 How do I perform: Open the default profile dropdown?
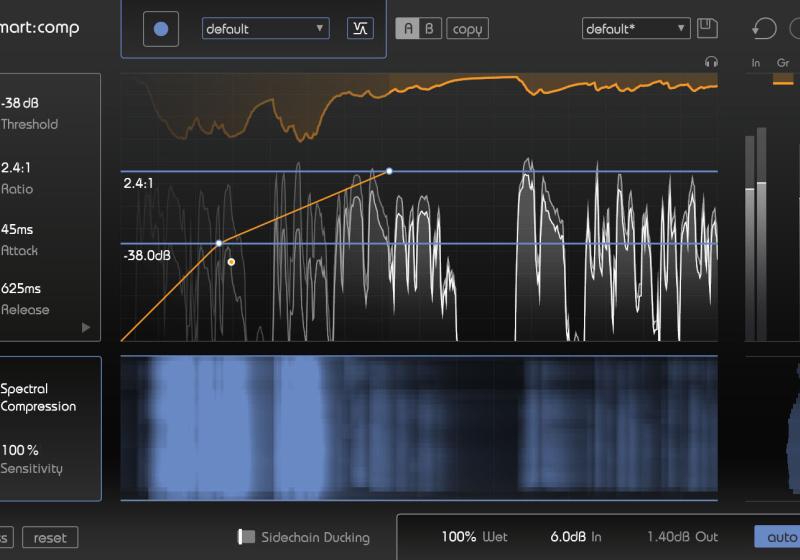click(265, 29)
